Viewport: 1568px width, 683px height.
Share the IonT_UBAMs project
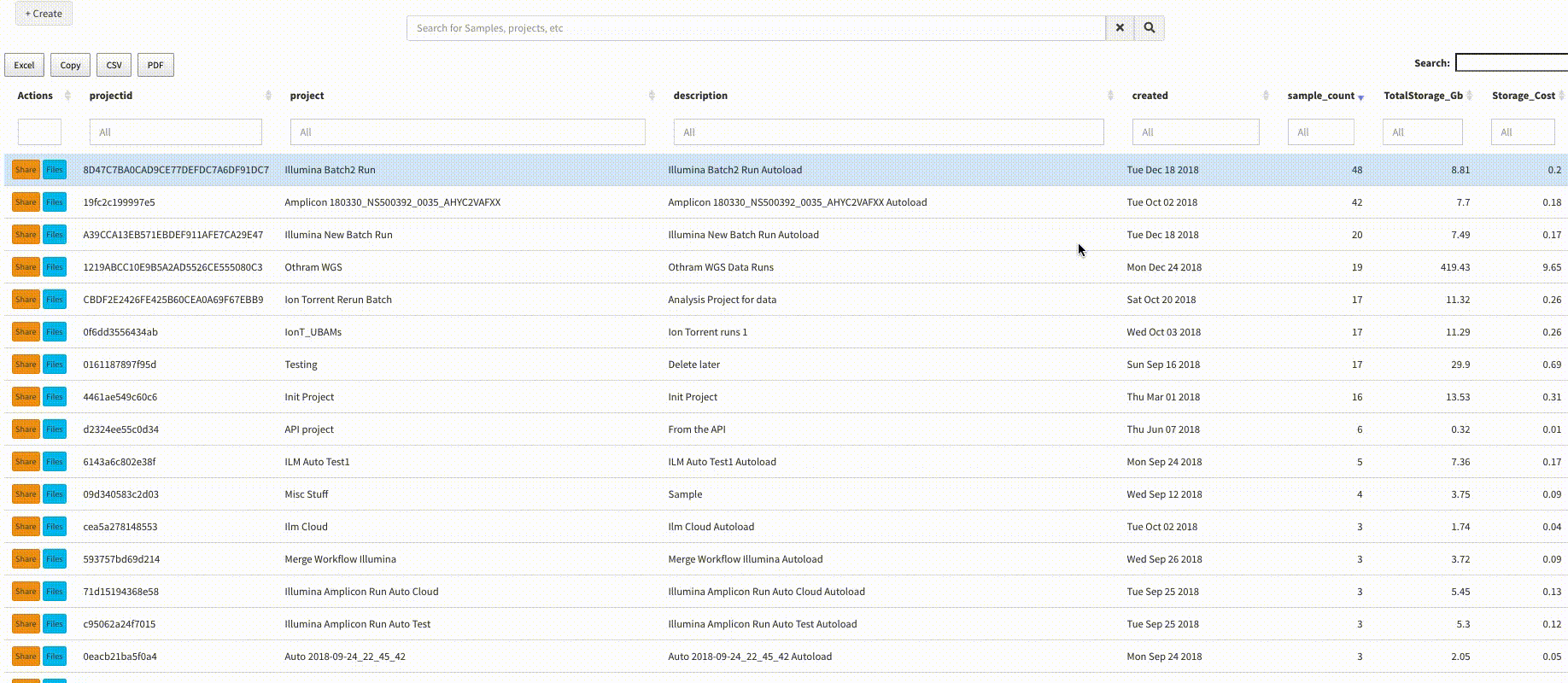(26, 332)
